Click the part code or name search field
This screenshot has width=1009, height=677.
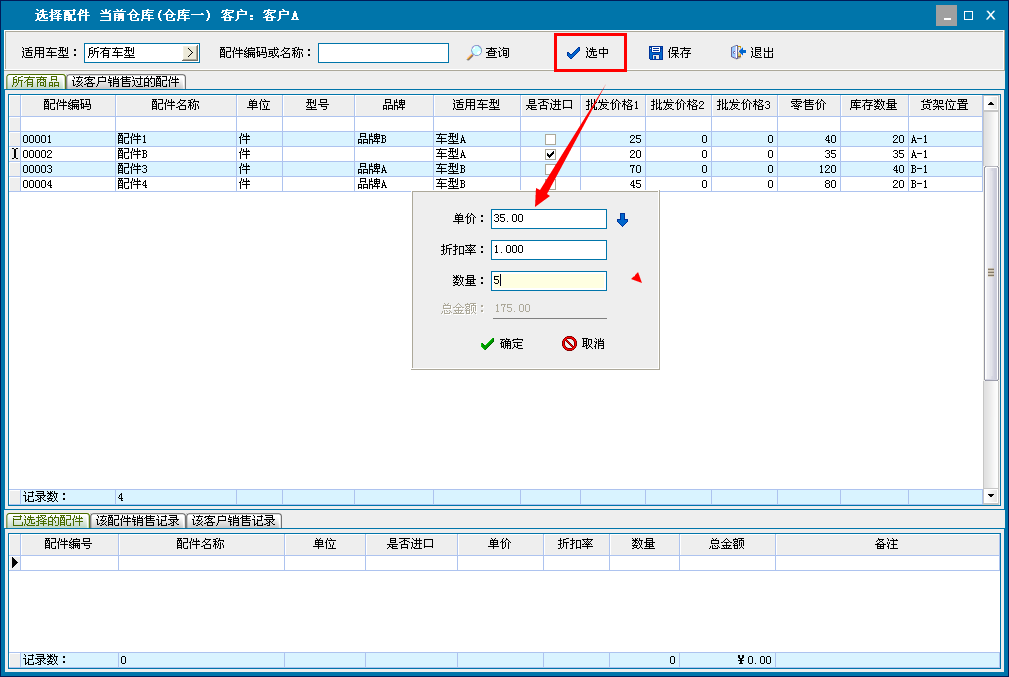coord(383,53)
